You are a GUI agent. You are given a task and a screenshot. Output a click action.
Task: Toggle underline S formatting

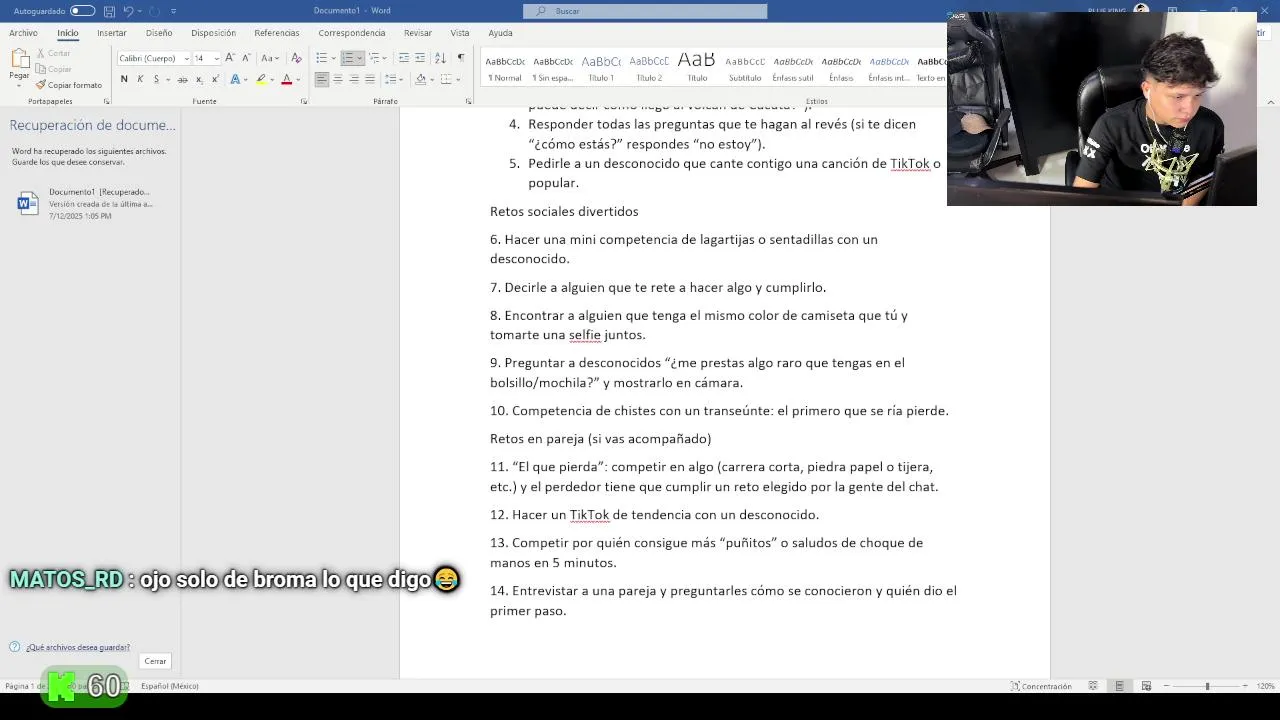[156, 79]
